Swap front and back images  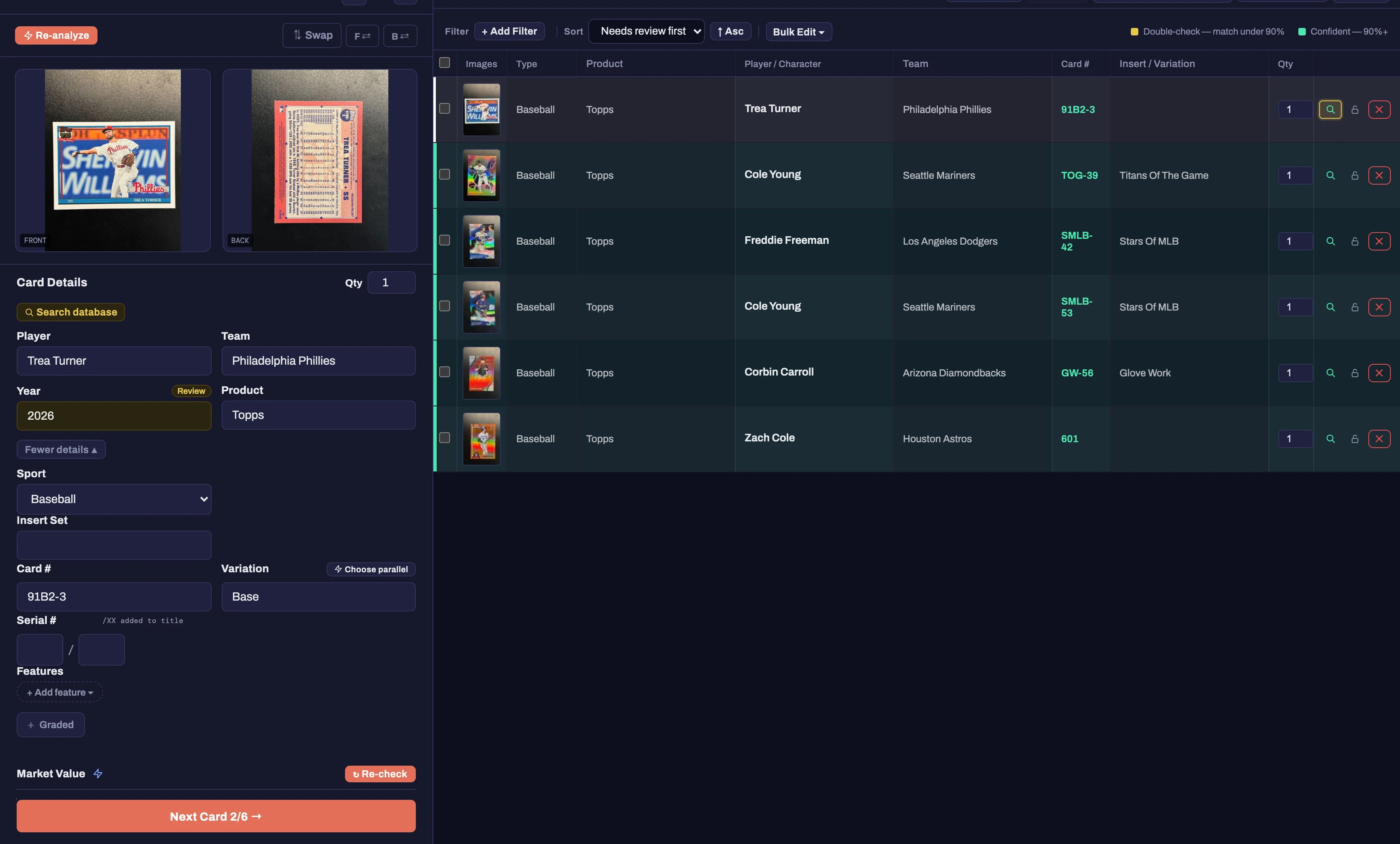coord(312,35)
